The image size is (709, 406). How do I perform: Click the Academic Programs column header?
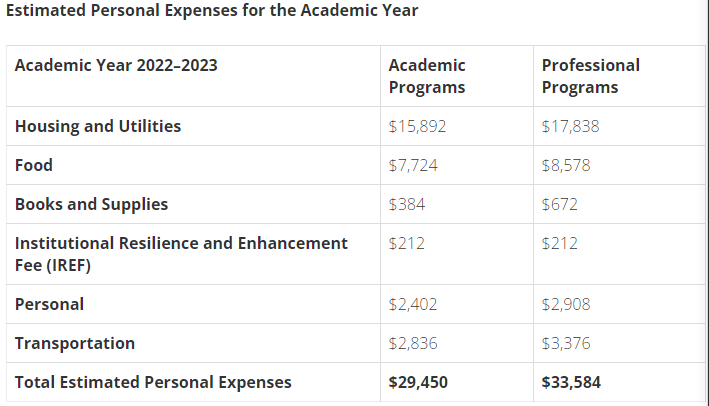click(x=427, y=76)
